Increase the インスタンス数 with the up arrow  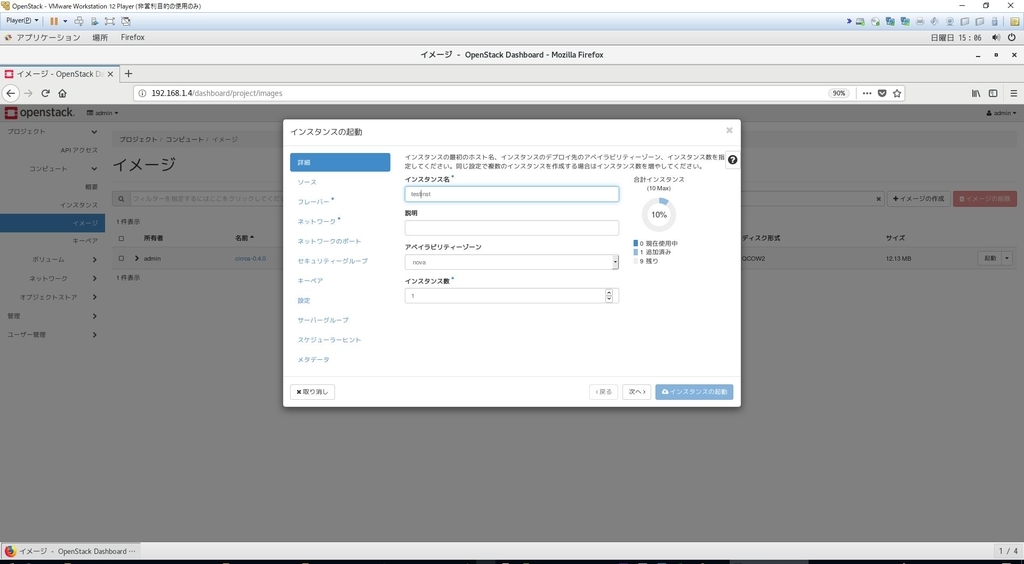[x=609, y=292]
